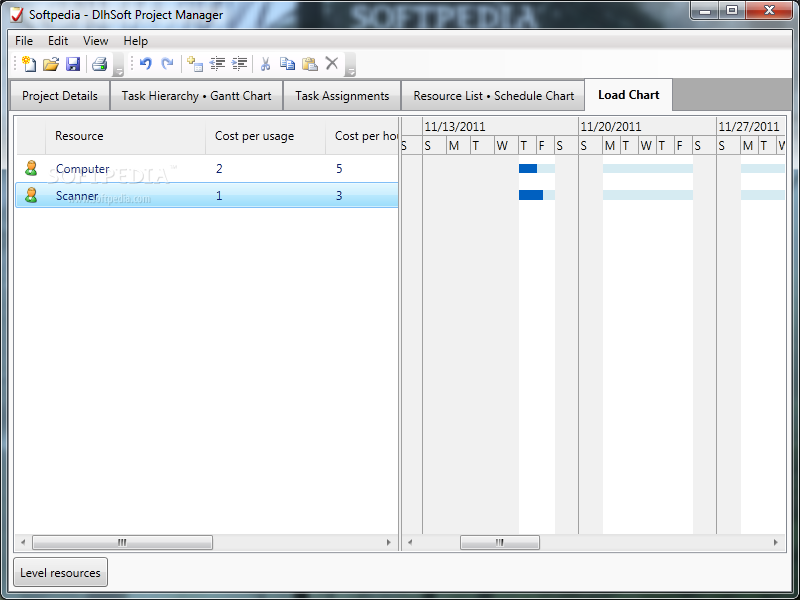Open the Help menu
Screen dimensions: 800x600
click(x=135, y=41)
